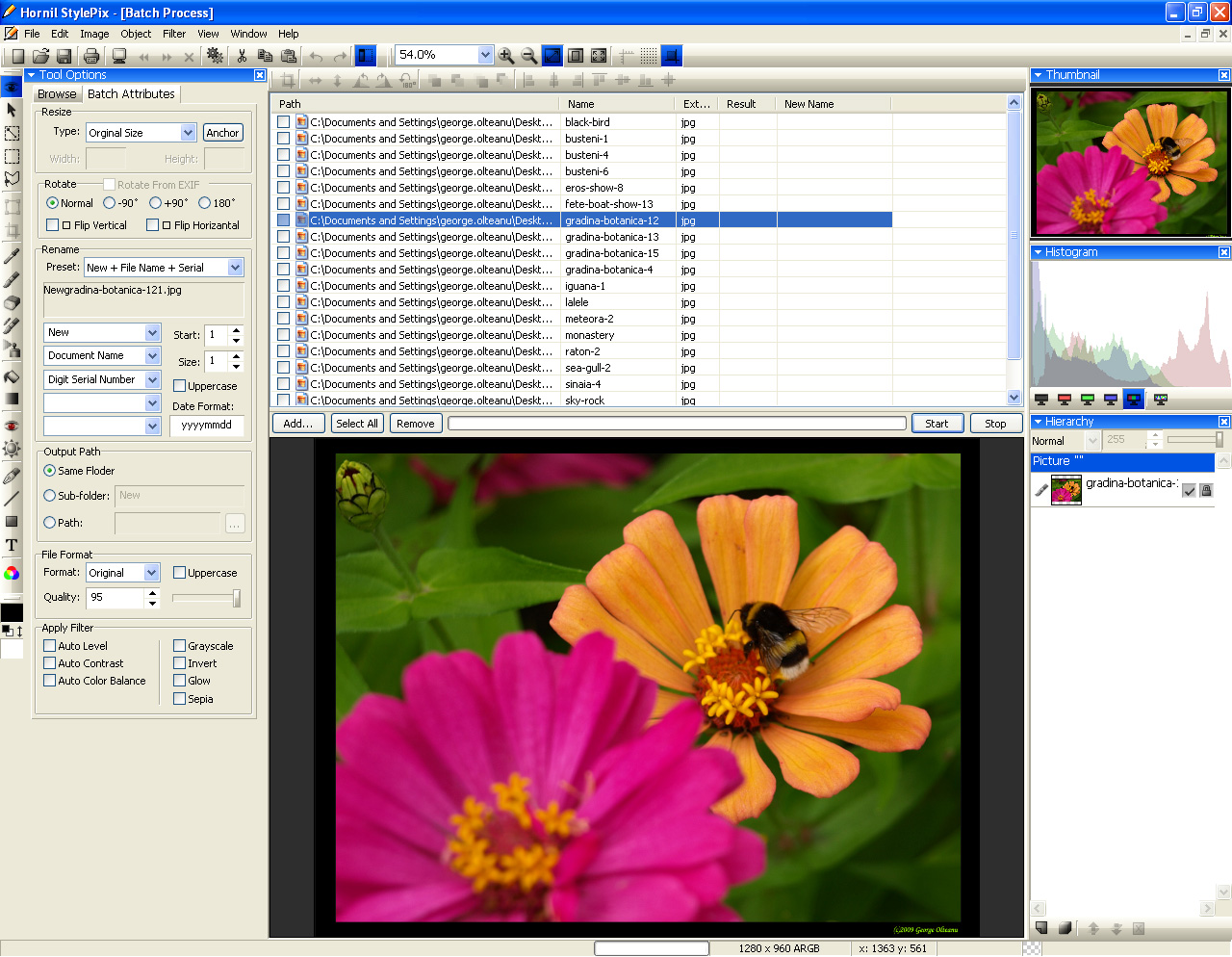Click the Zoom In magnifier icon
The height and width of the screenshot is (957, 1232).
506,56
